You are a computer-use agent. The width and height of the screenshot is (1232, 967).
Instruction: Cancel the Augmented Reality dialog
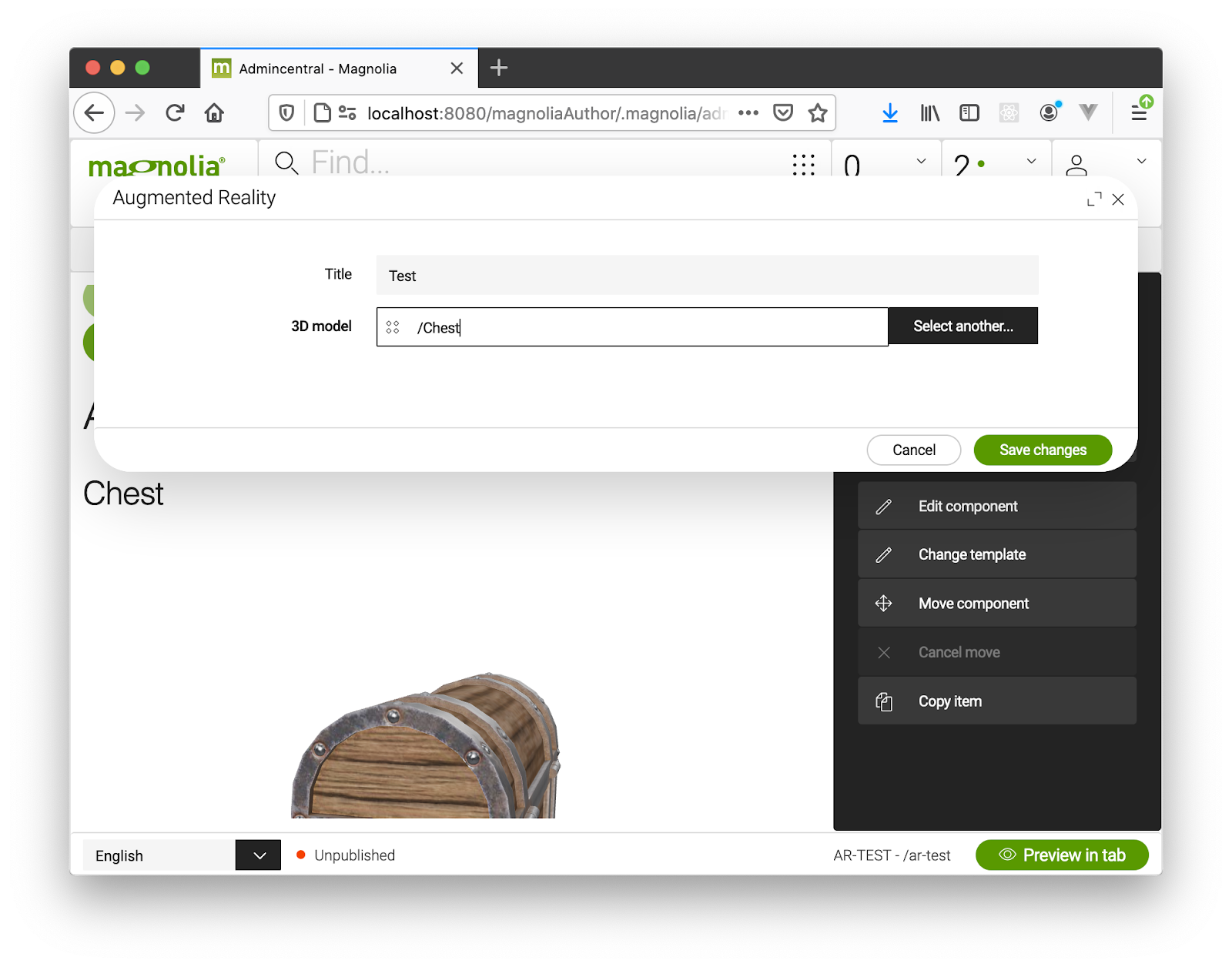[913, 450]
